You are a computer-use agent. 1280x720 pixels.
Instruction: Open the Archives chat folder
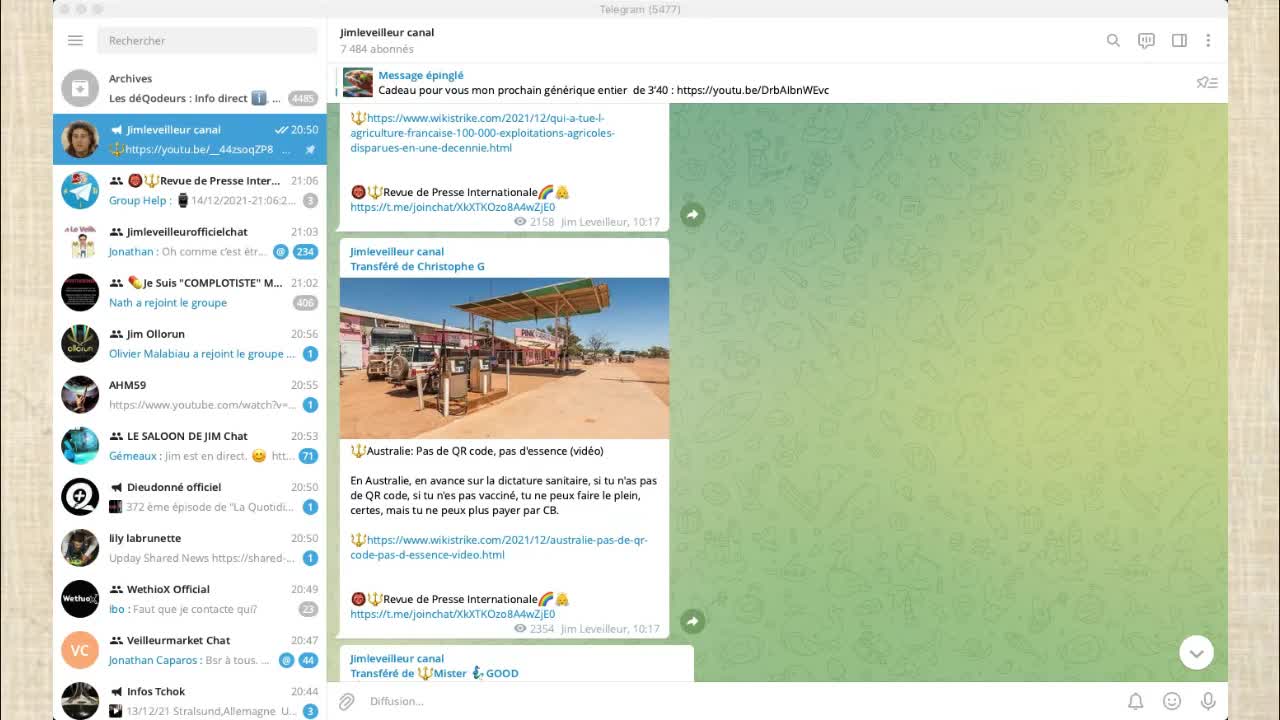click(x=190, y=88)
